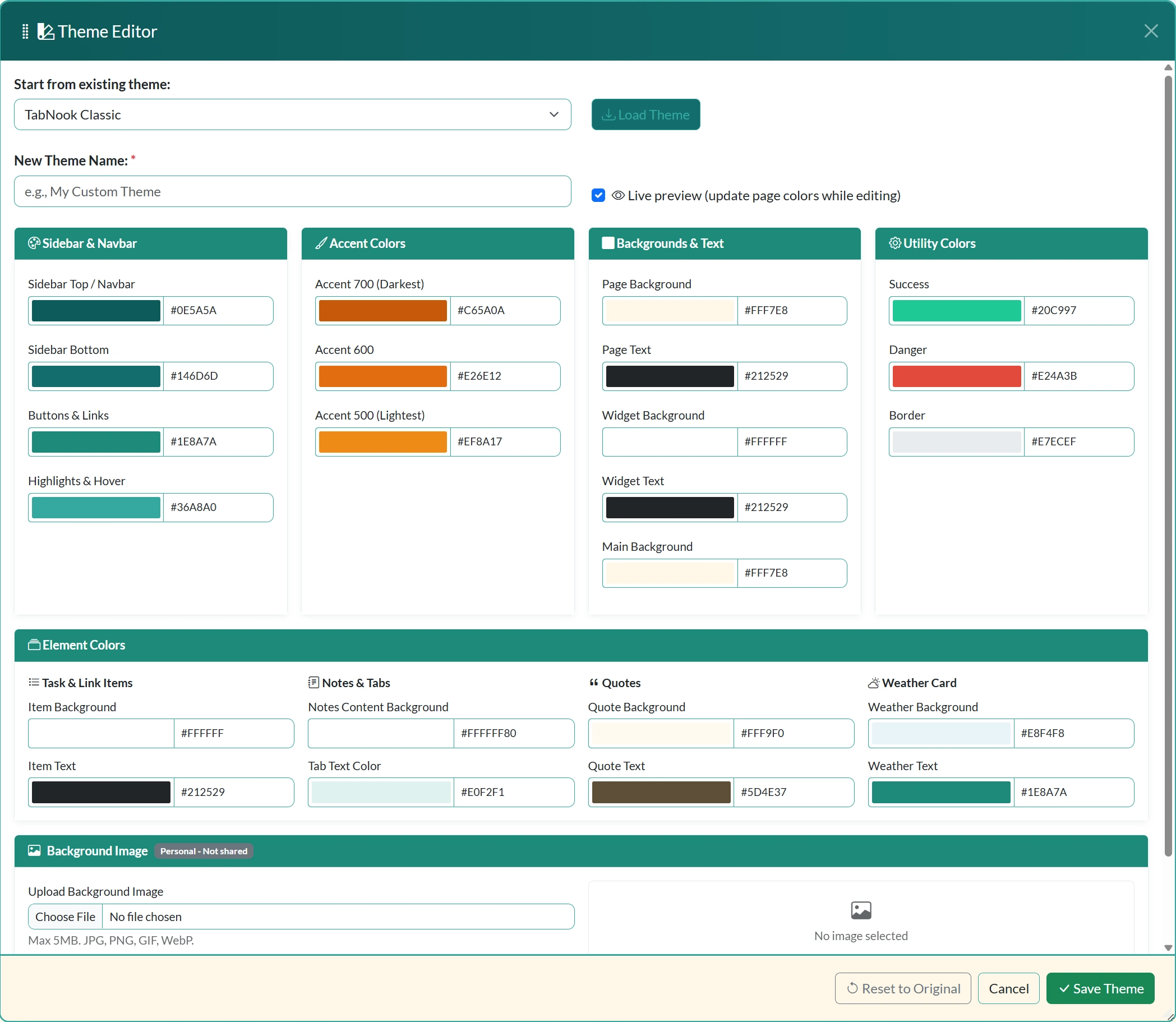Click the Load Theme button
Screen dimensions: 1176x1022
[x=645, y=114]
